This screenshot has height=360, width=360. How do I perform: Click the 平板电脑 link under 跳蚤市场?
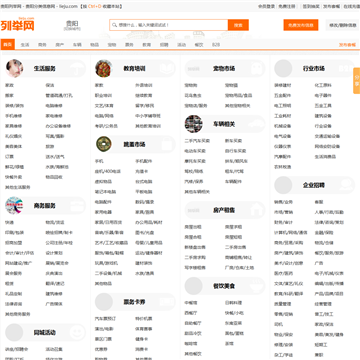144,192
